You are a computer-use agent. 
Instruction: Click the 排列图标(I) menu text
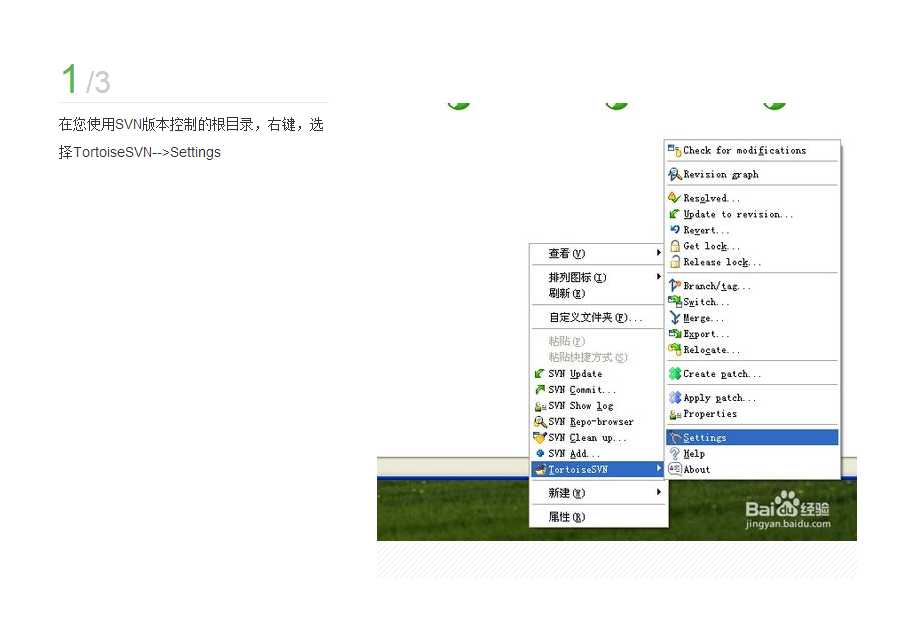coord(577,277)
